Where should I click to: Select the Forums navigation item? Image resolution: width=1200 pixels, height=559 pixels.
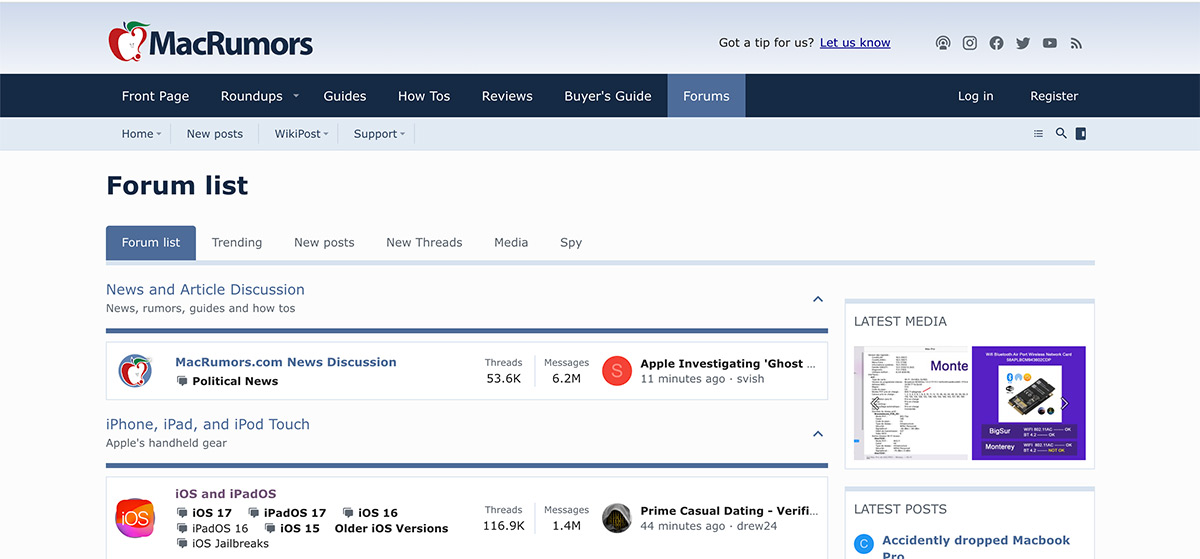pos(706,96)
